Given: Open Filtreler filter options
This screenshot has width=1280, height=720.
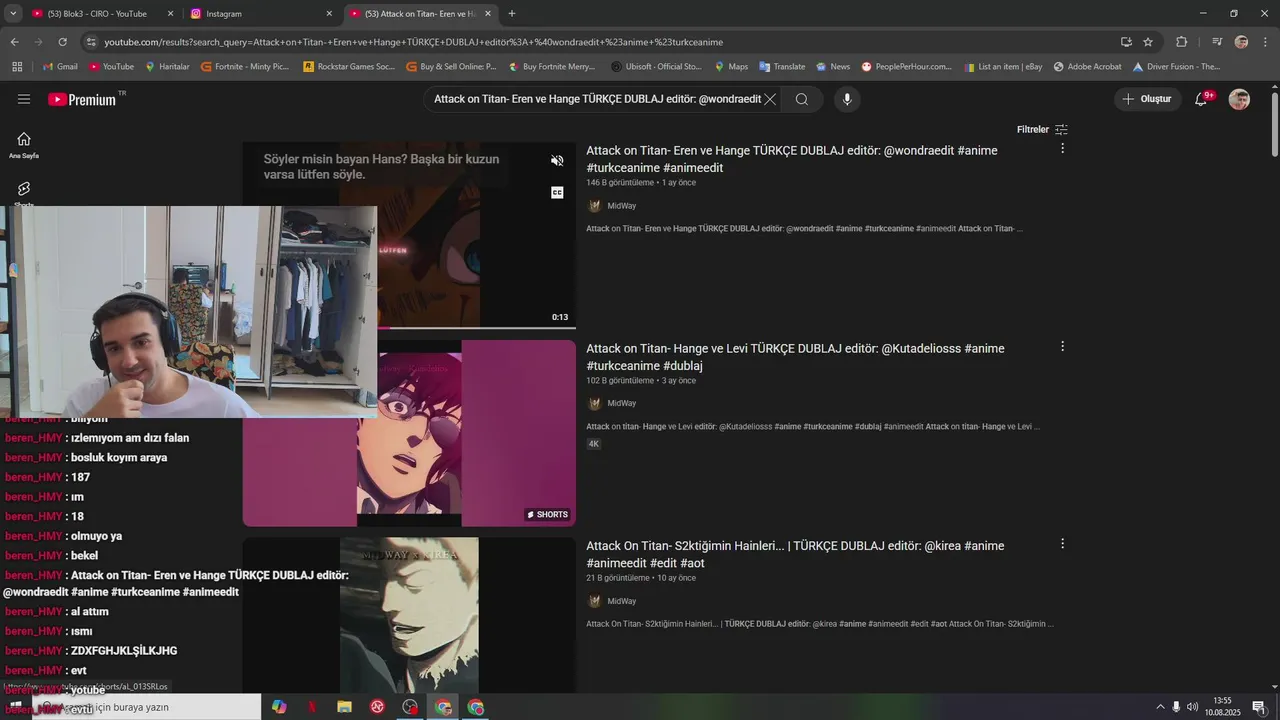Looking at the screenshot, I should pos(1042,130).
